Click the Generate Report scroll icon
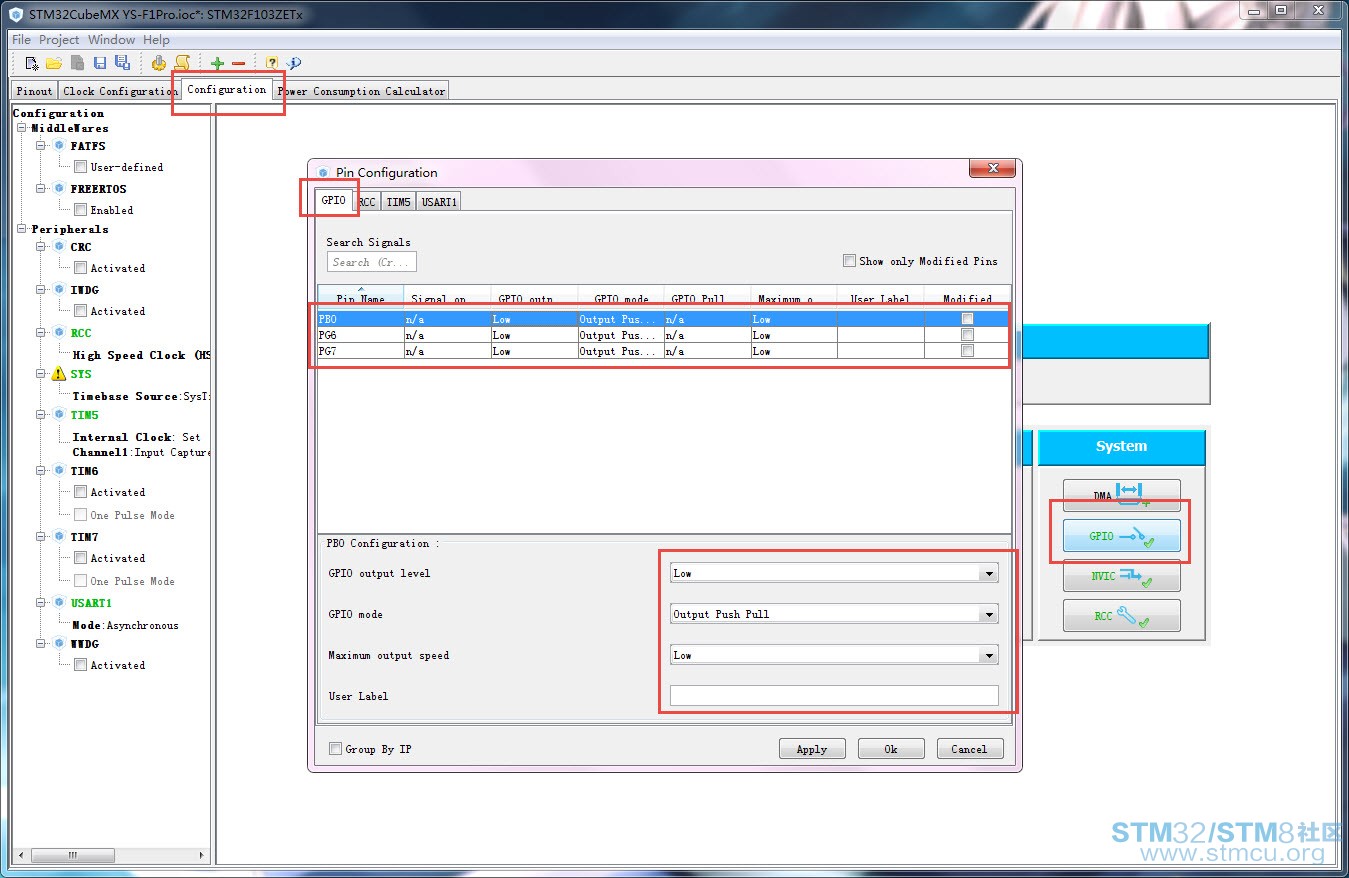The image size is (1349, 878). (x=182, y=63)
